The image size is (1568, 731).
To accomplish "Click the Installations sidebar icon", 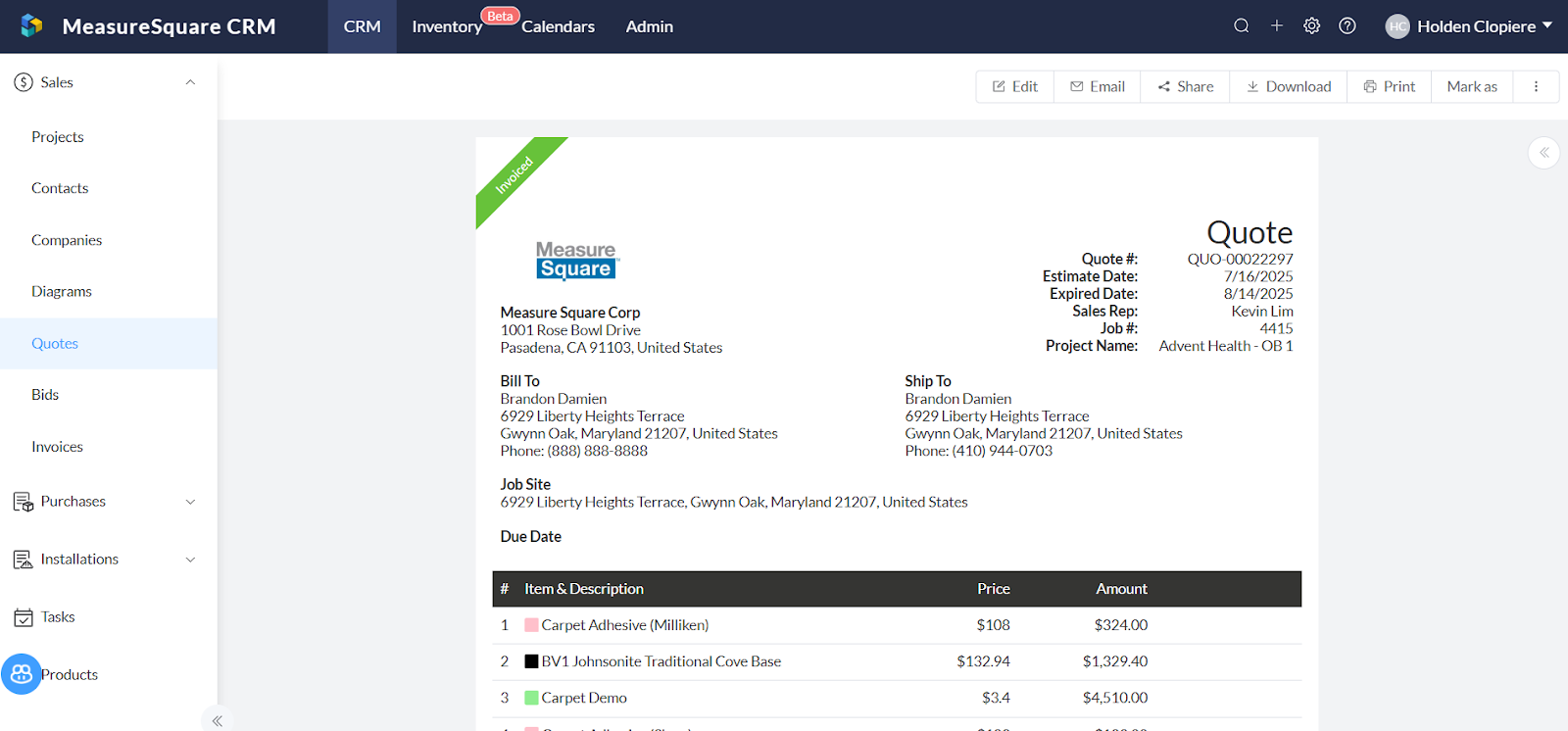I will [24, 560].
